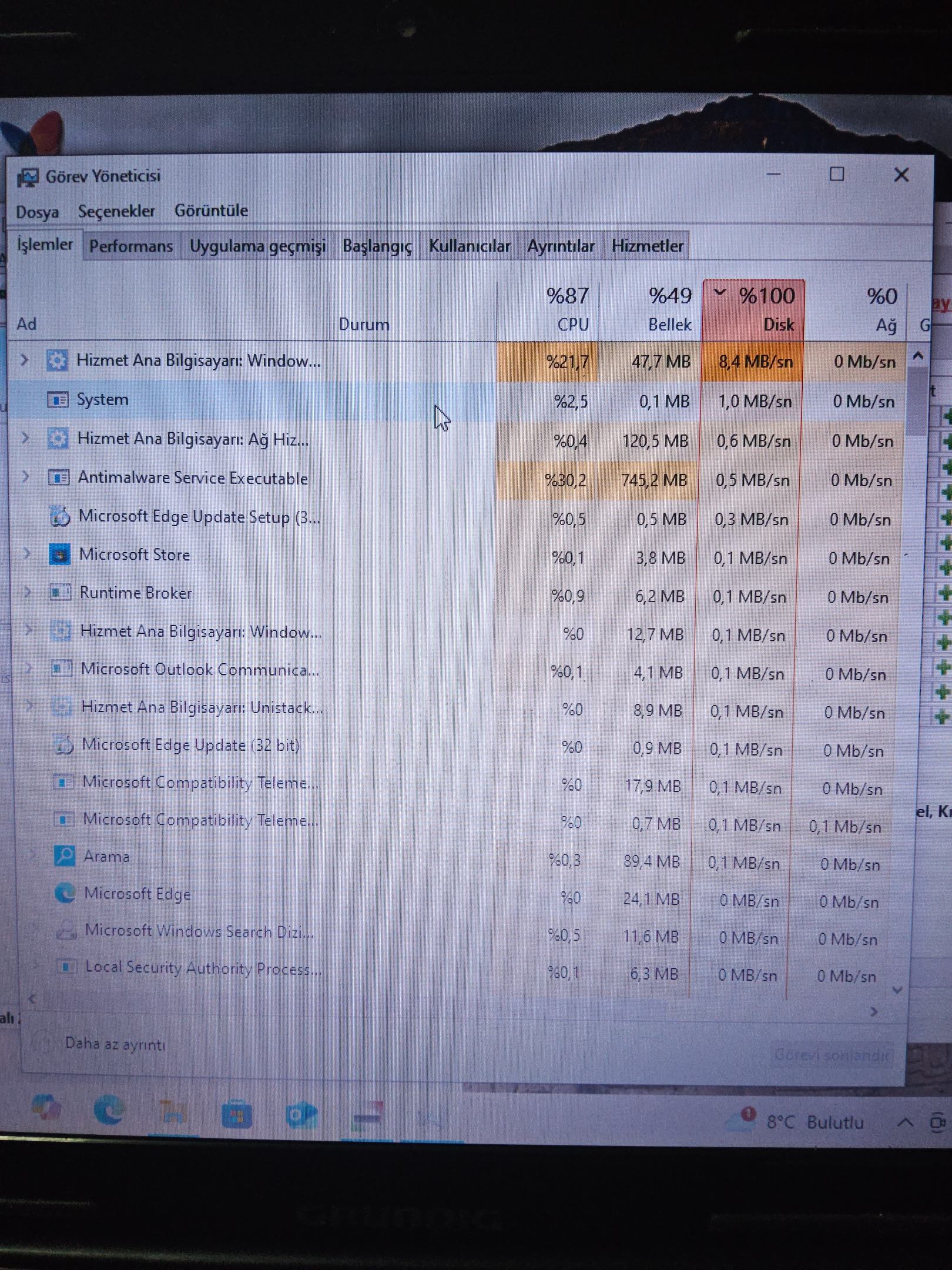
Task: Select the 120,5 MB memory cell
Action: [x=655, y=441]
